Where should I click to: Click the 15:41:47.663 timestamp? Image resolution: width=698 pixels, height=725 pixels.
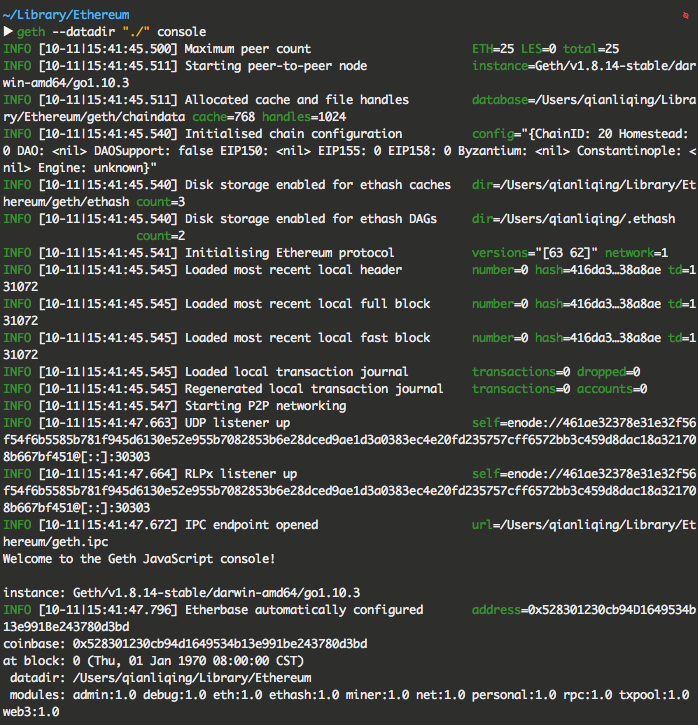click(129, 423)
